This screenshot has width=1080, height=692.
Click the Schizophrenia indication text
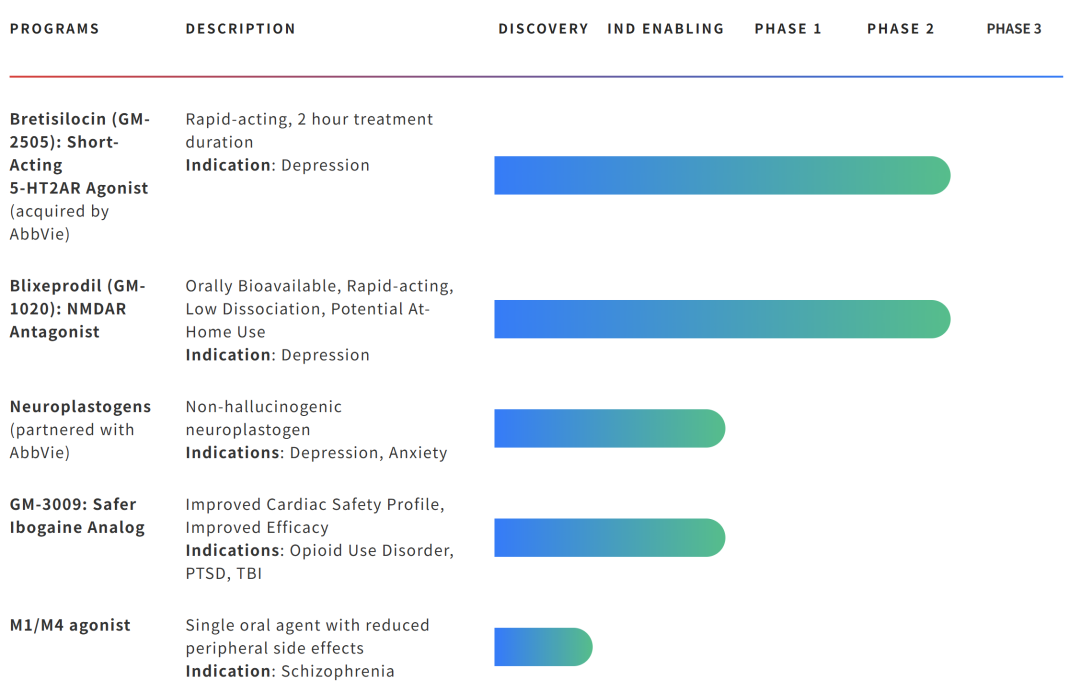337,671
